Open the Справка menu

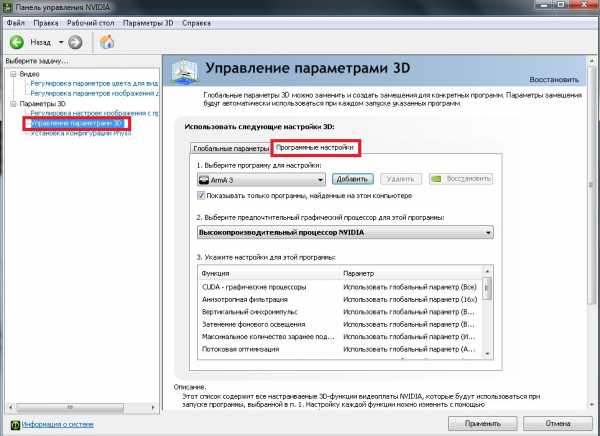[196, 23]
